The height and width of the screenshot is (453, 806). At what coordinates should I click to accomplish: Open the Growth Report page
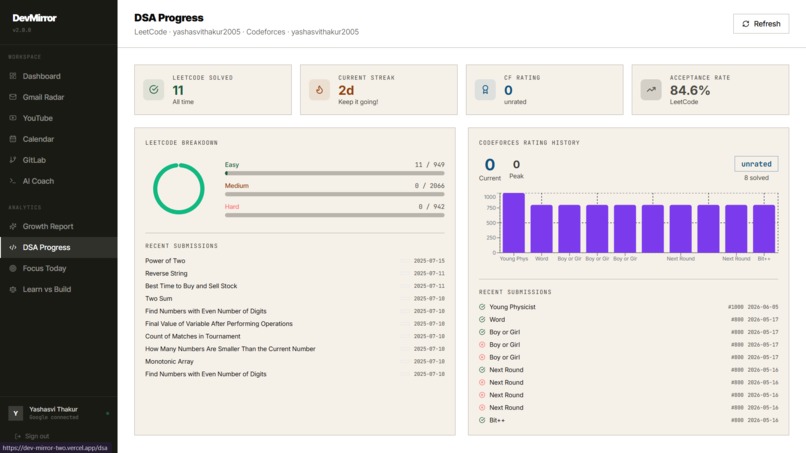(x=59, y=226)
